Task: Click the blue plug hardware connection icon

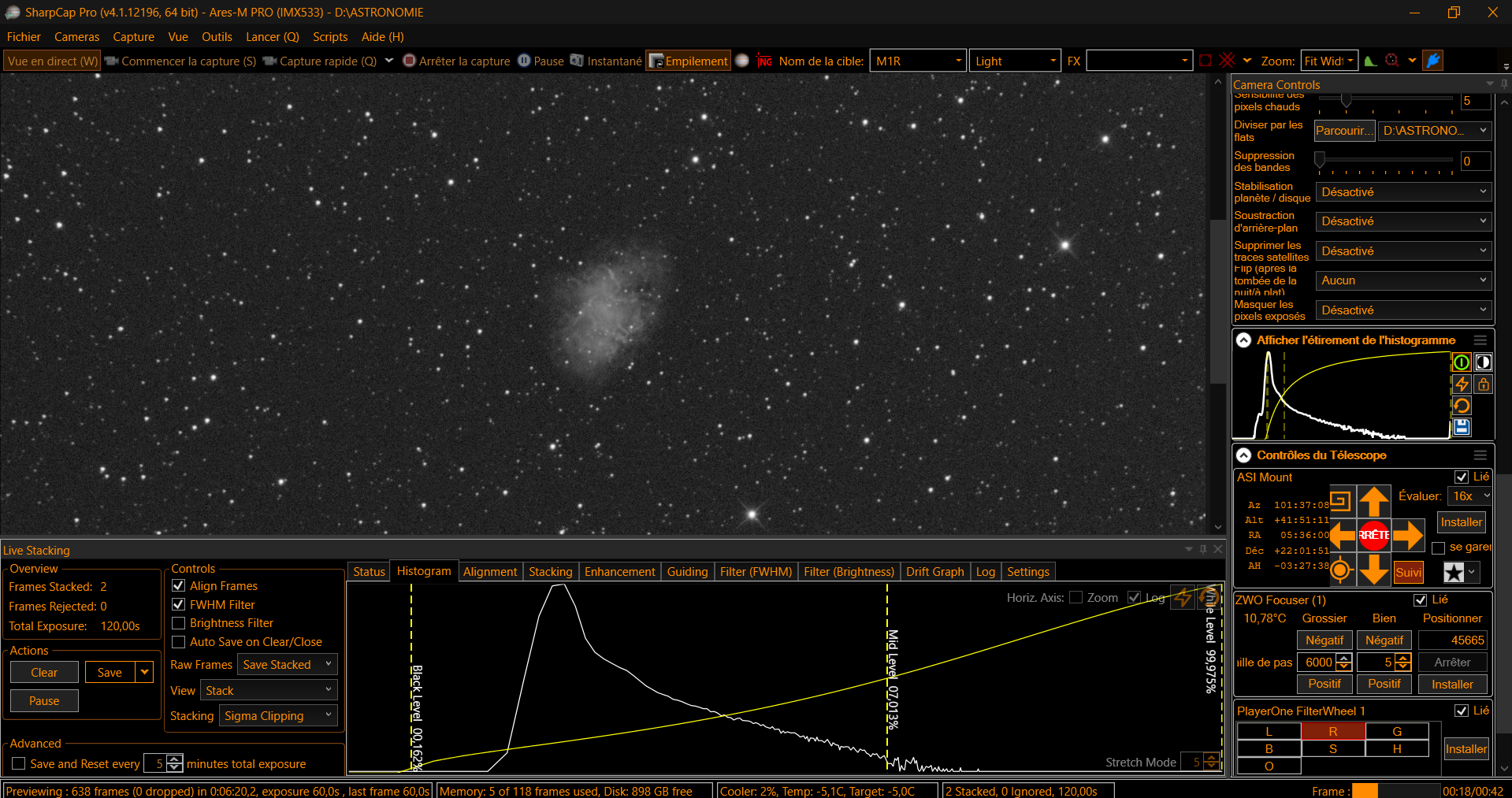Action: pos(1434,61)
